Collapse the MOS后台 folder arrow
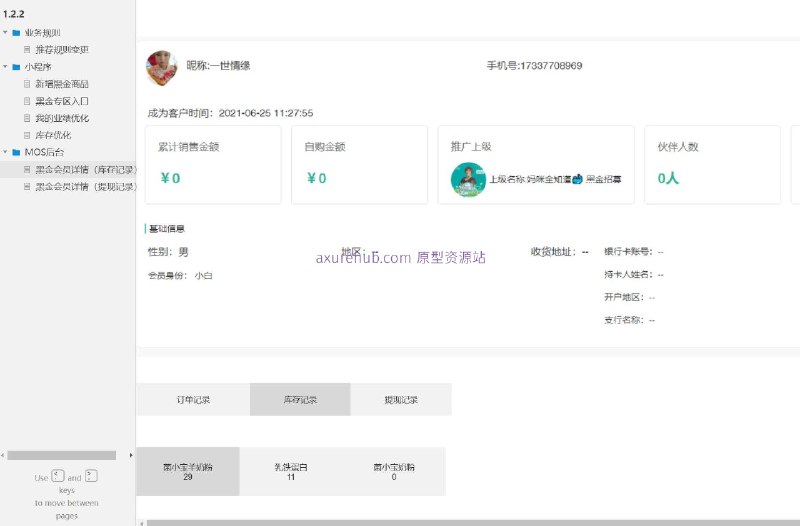 (5, 152)
